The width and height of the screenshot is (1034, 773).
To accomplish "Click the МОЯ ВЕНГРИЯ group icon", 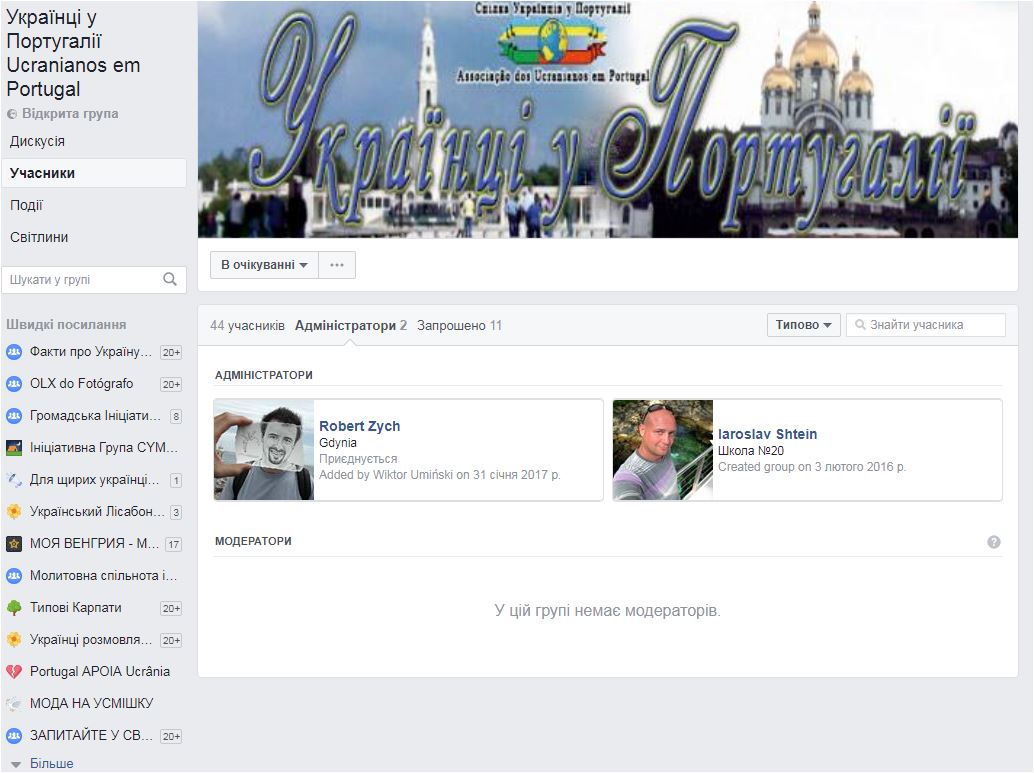I will 14,544.
